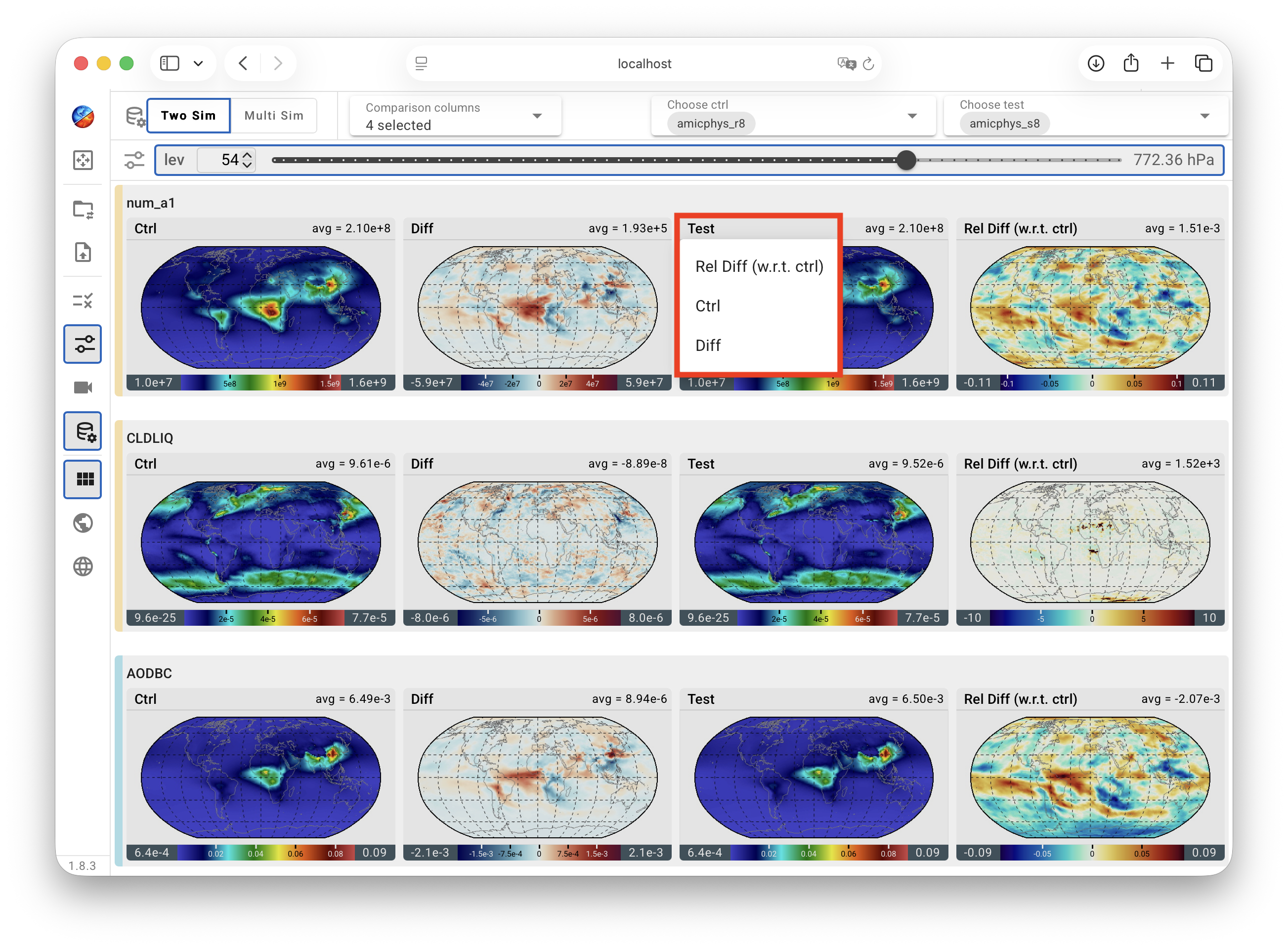The width and height of the screenshot is (1288, 949).
Task: Click the globe app logo icon
Action: (x=83, y=117)
